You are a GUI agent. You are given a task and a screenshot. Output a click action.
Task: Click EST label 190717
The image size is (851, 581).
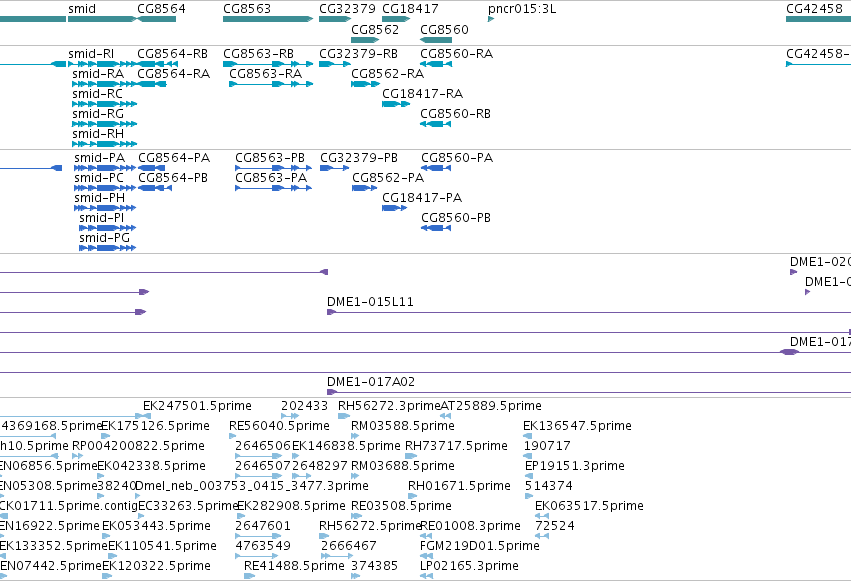point(547,446)
